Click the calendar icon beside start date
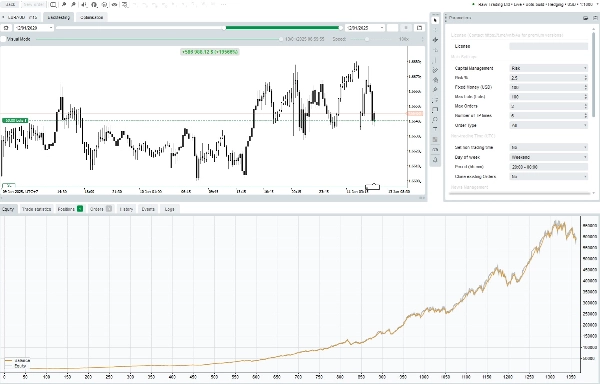Screen dimensions: 600x384 (x=6, y=28)
